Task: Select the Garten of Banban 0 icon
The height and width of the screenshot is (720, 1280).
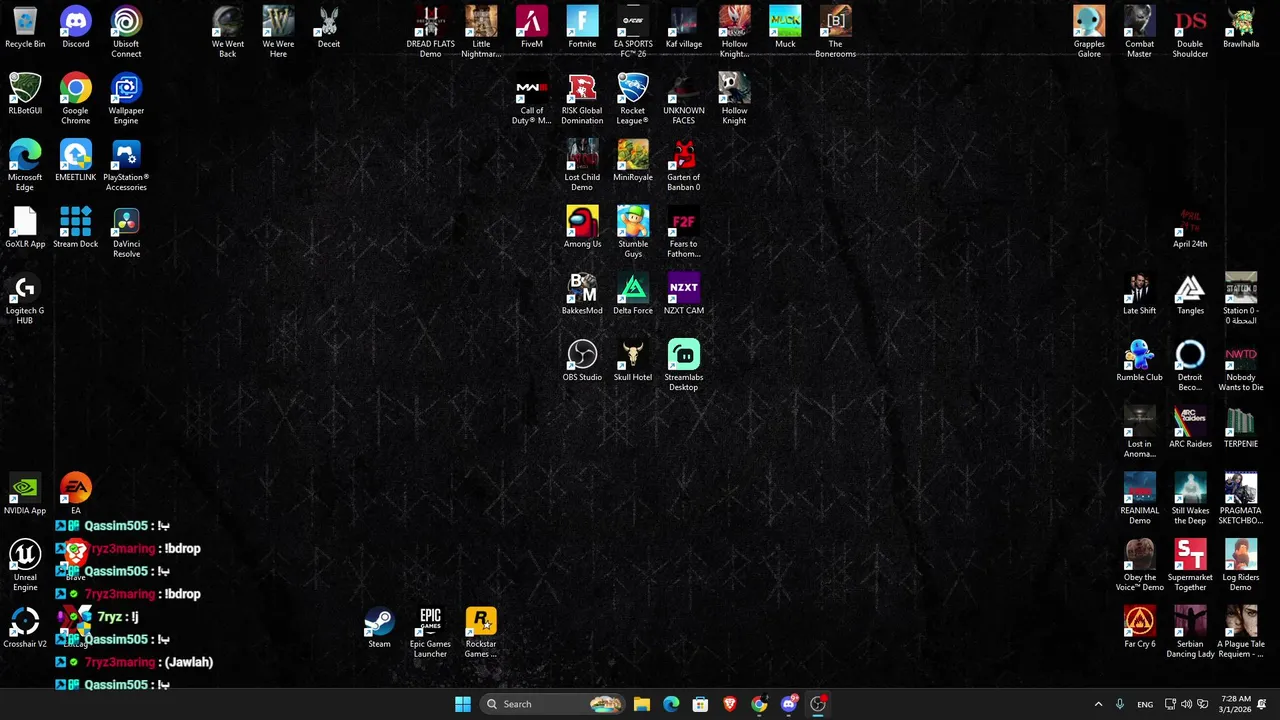Action: 684,165
